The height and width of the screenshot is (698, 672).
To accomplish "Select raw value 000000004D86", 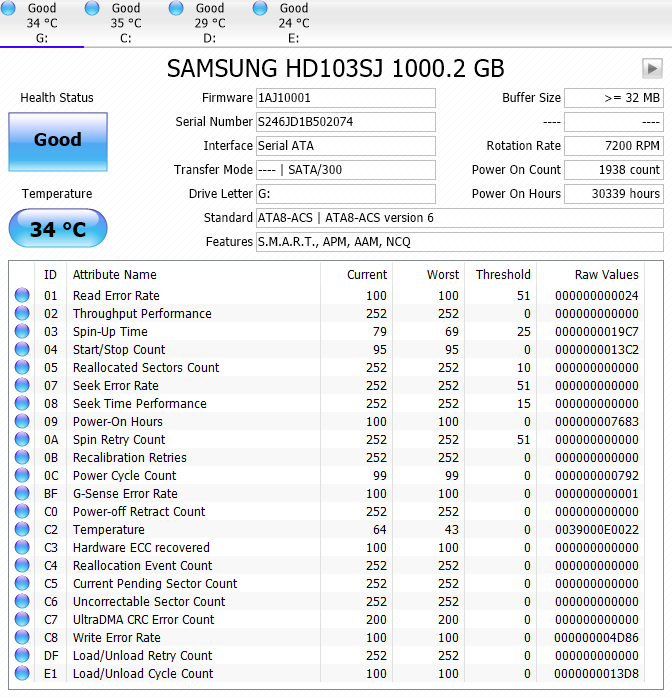I will click(x=597, y=637).
